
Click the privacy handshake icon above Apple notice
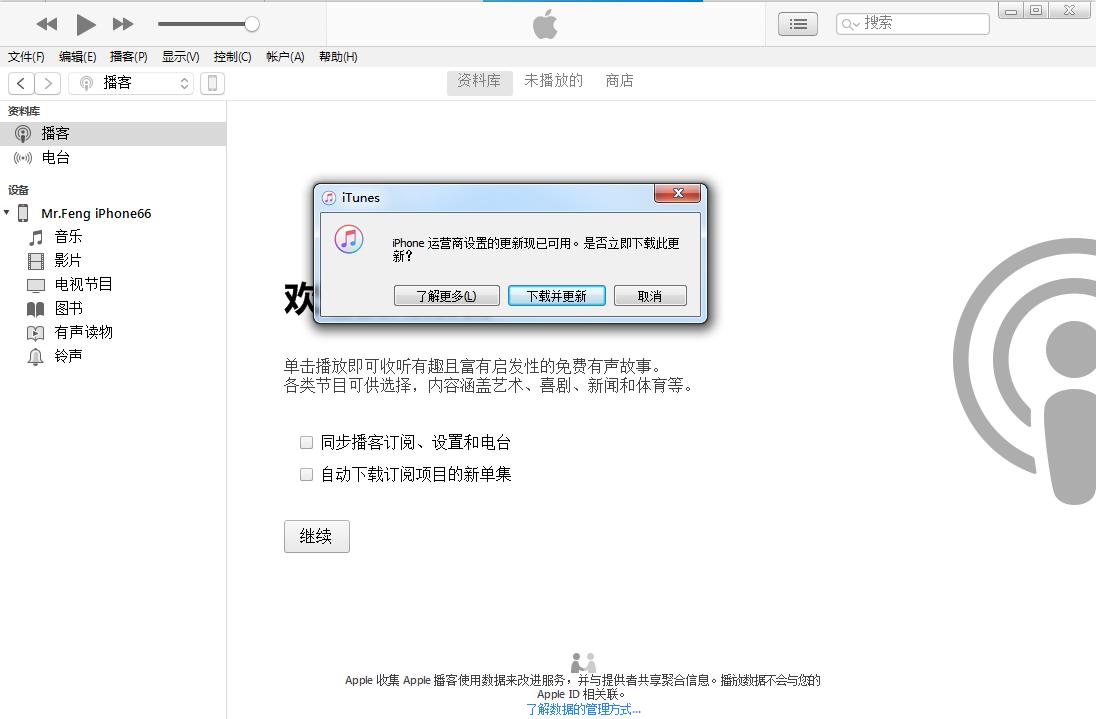click(583, 662)
